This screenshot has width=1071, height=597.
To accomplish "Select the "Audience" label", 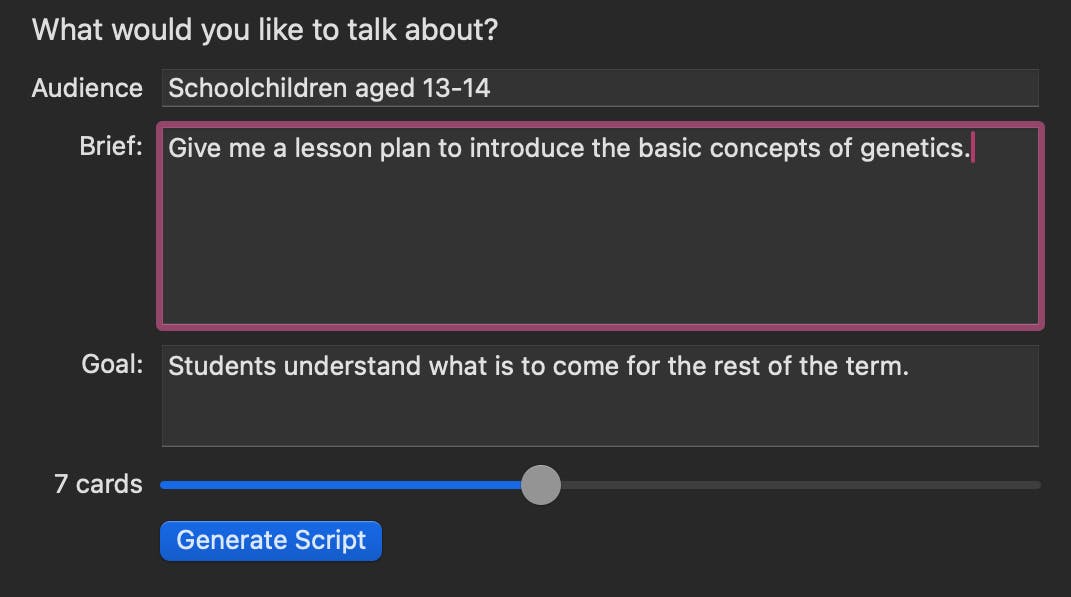I will [x=87, y=88].
